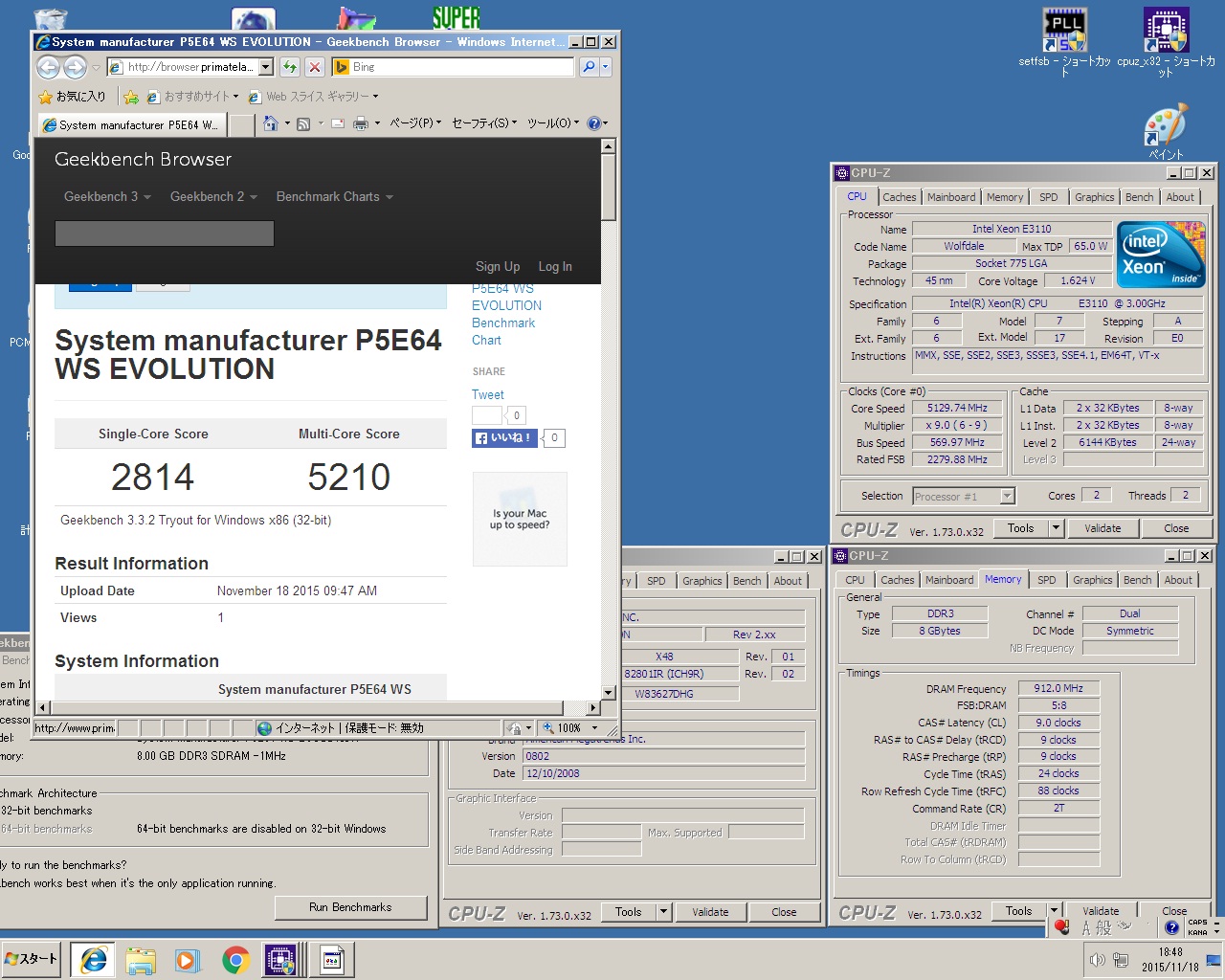Open Memory tab in top CPU-Z window
This screenshot has width=1225, height=980.
1005,197
